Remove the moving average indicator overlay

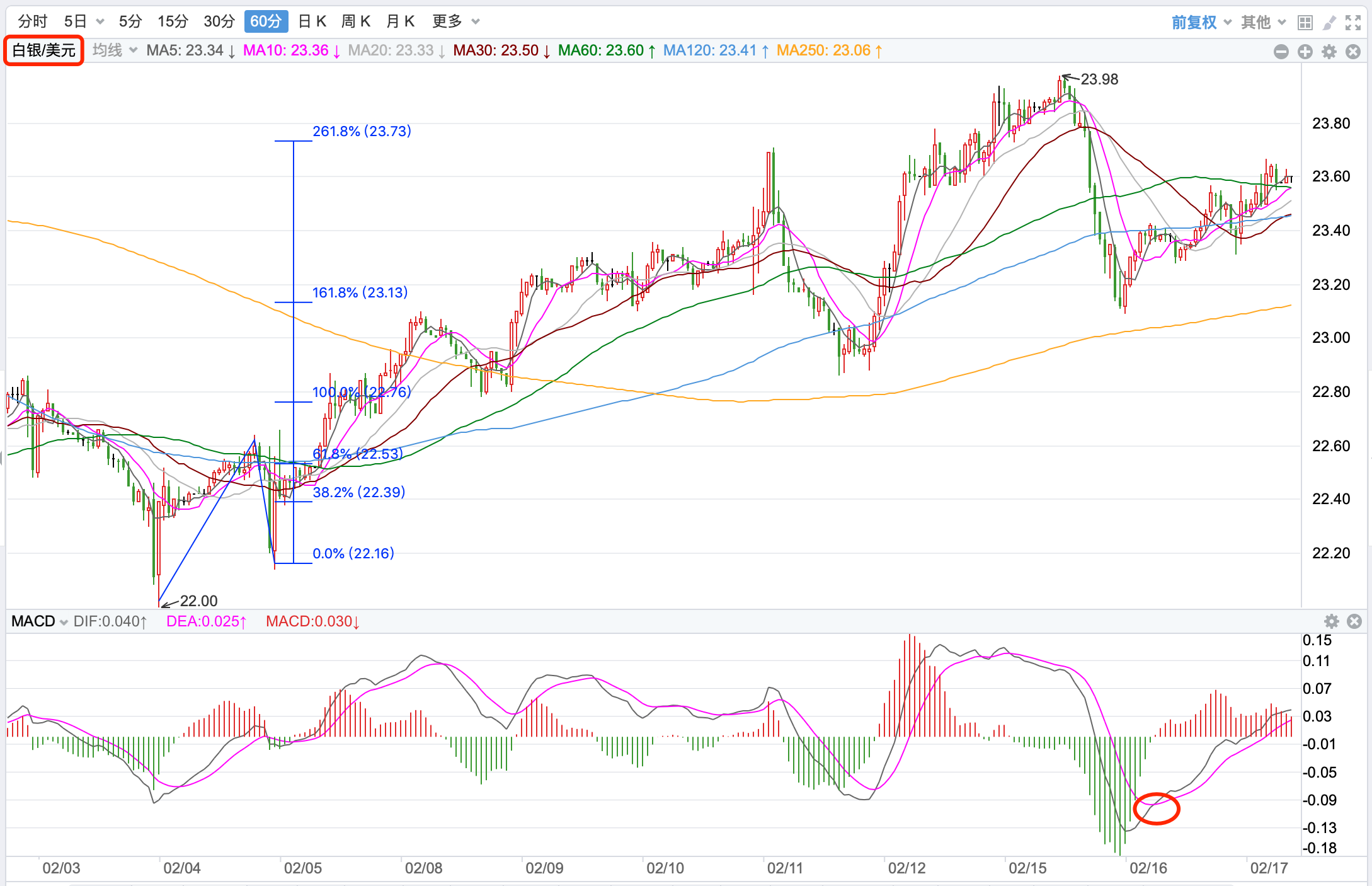pos(1353,52)
